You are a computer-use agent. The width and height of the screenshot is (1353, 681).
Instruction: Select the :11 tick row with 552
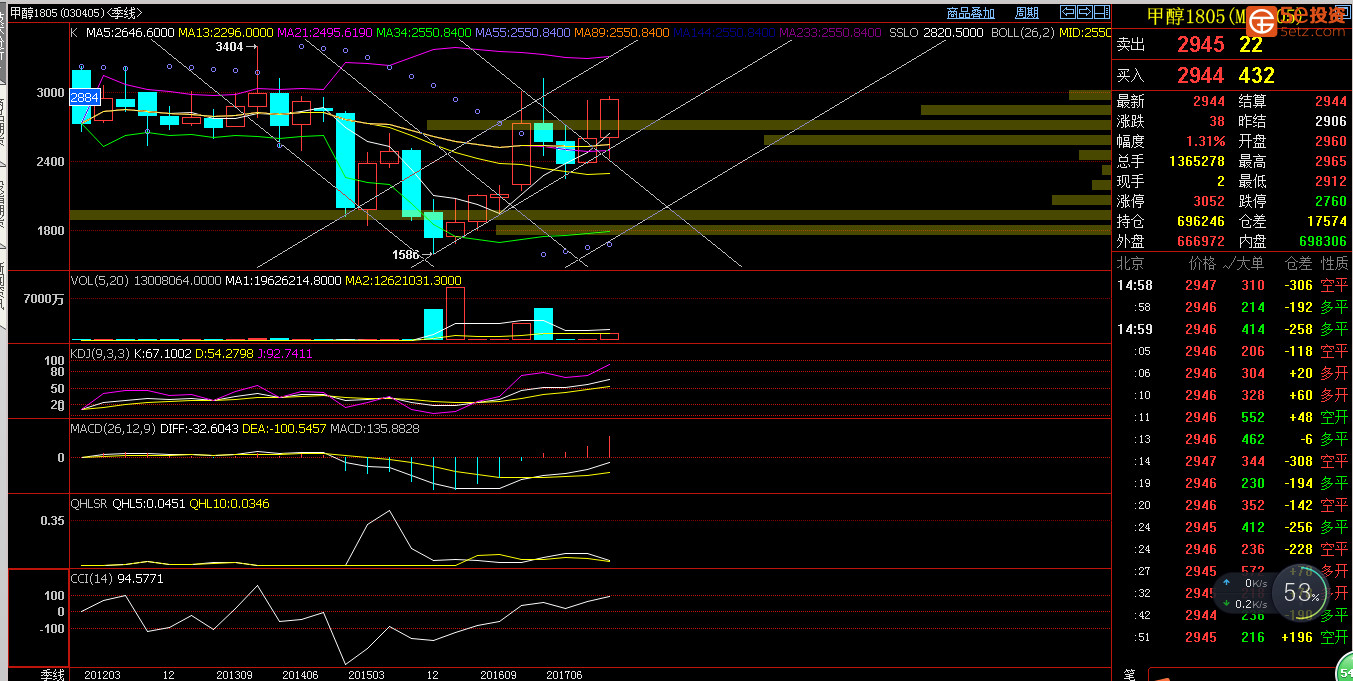[x=1232, y=417]
